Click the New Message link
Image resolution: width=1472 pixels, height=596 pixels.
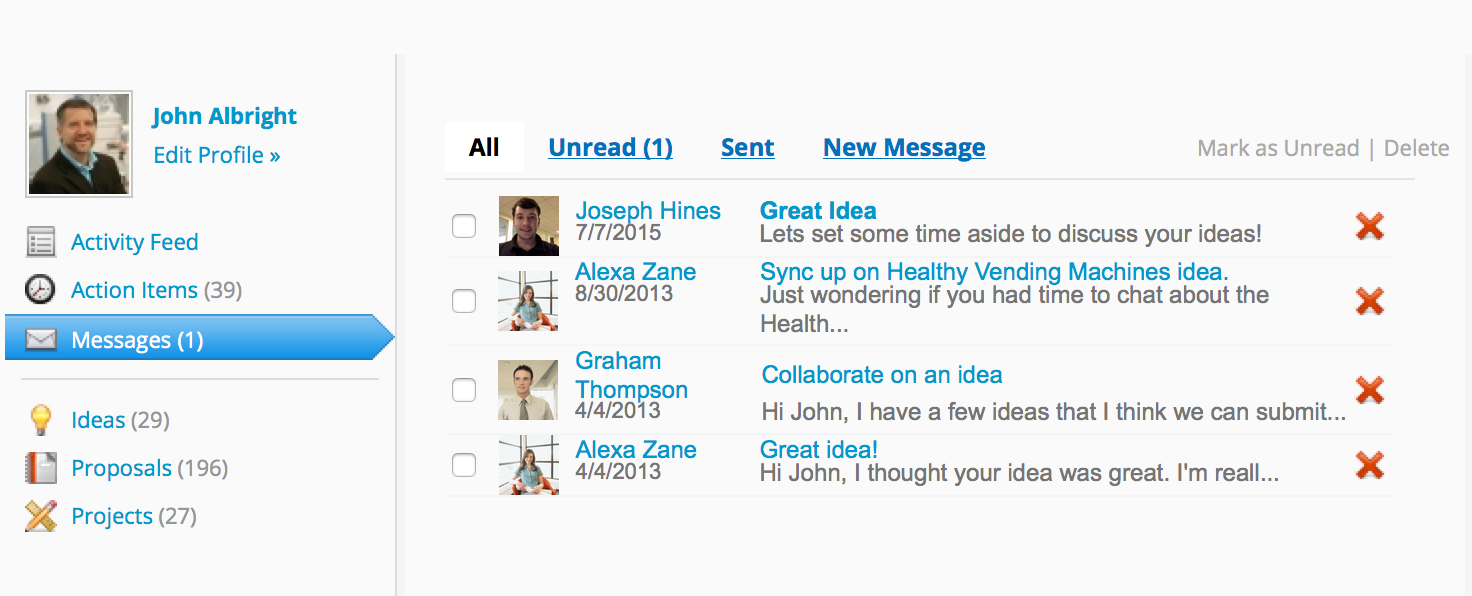904,148
